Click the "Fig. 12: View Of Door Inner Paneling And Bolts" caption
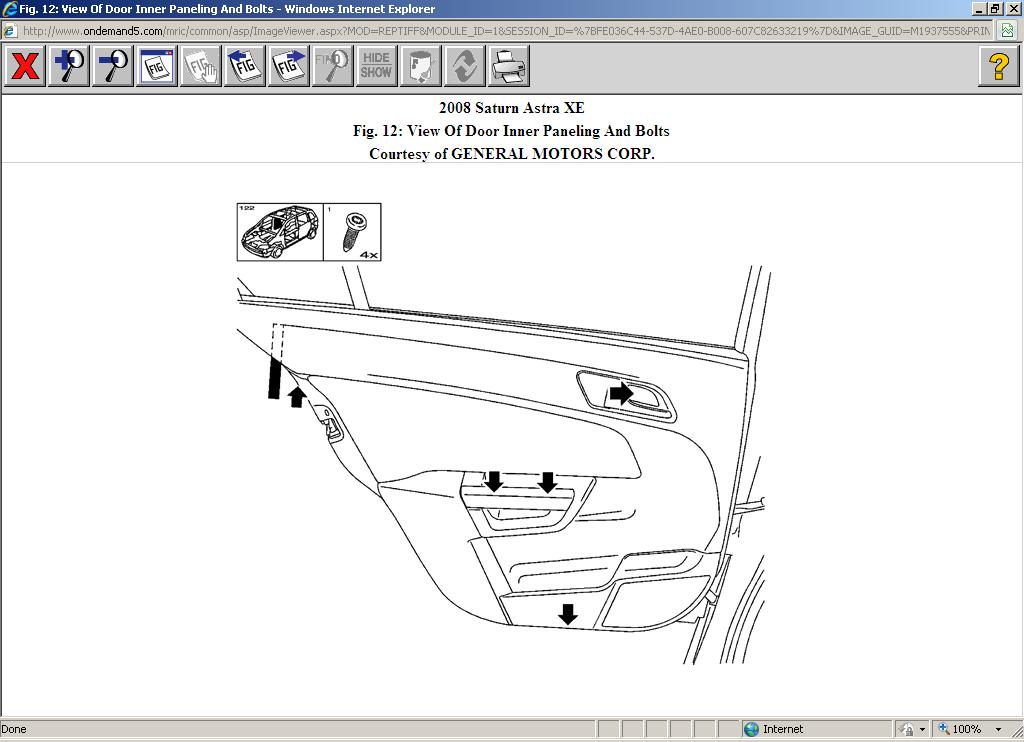Viewport: 1024px width, 742px height. pos(511,131)
